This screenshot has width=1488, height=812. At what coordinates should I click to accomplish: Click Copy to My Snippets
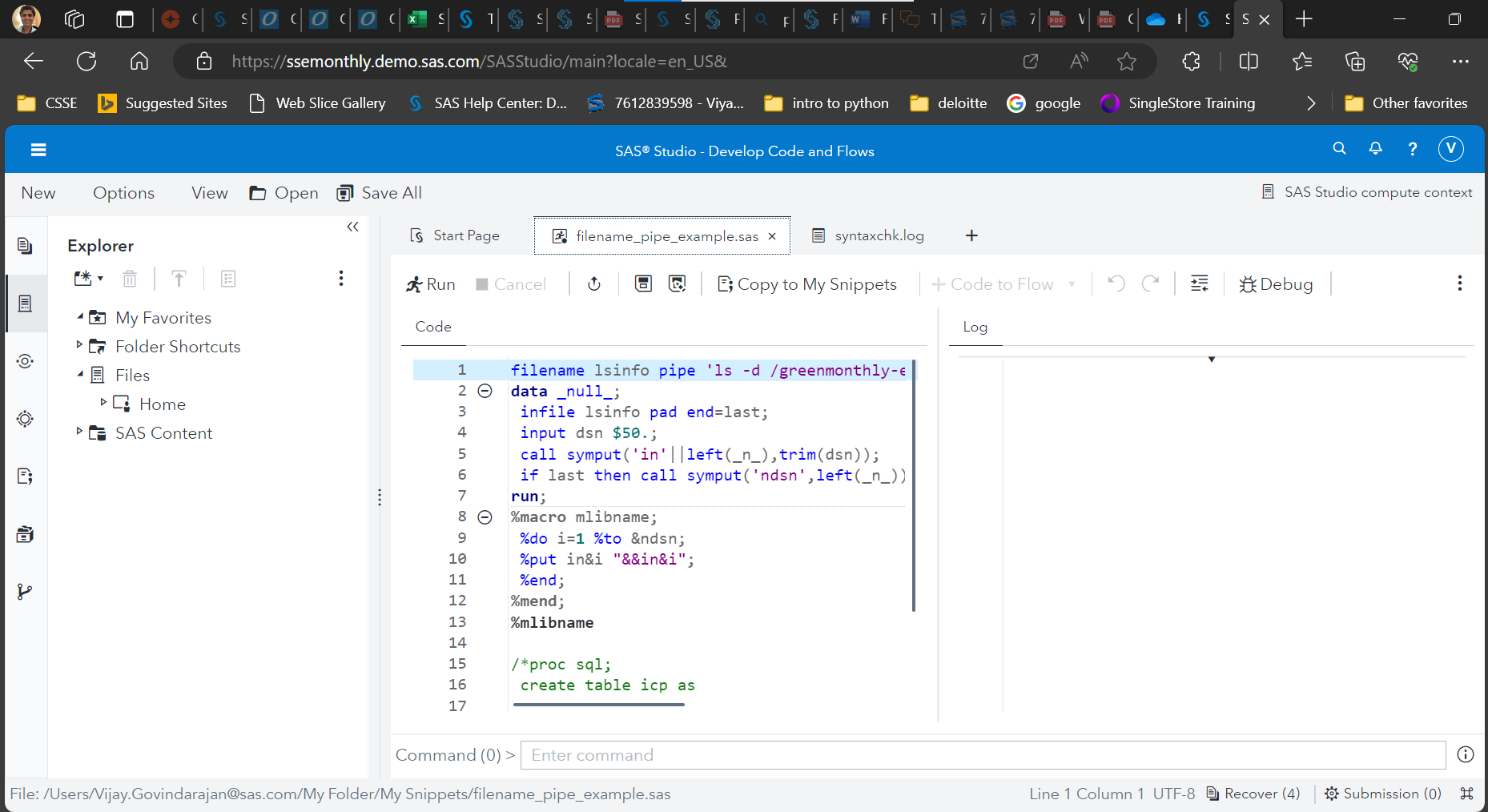click(x=806, y=283)
